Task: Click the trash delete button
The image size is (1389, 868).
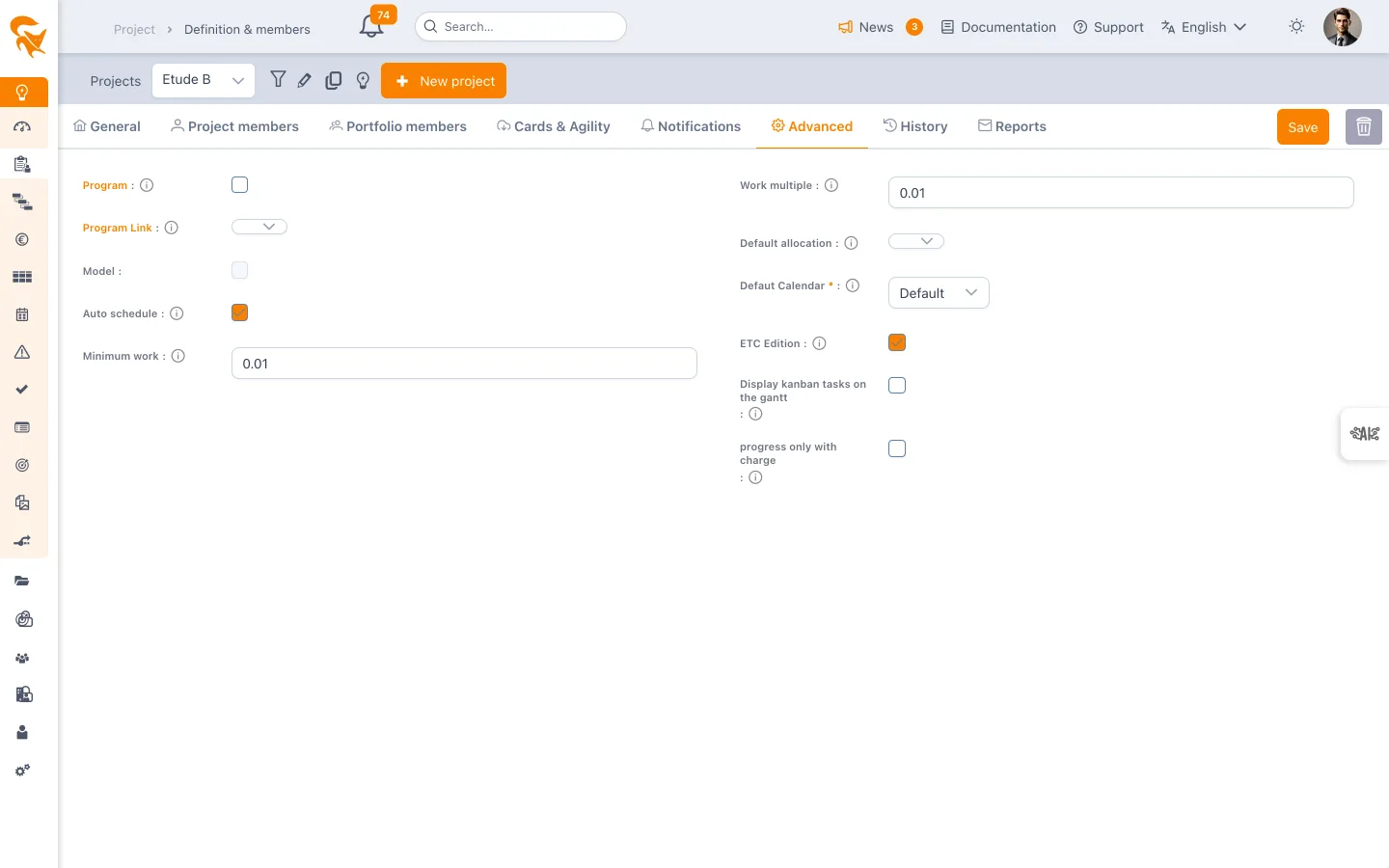Action: tap(1364, 127)
